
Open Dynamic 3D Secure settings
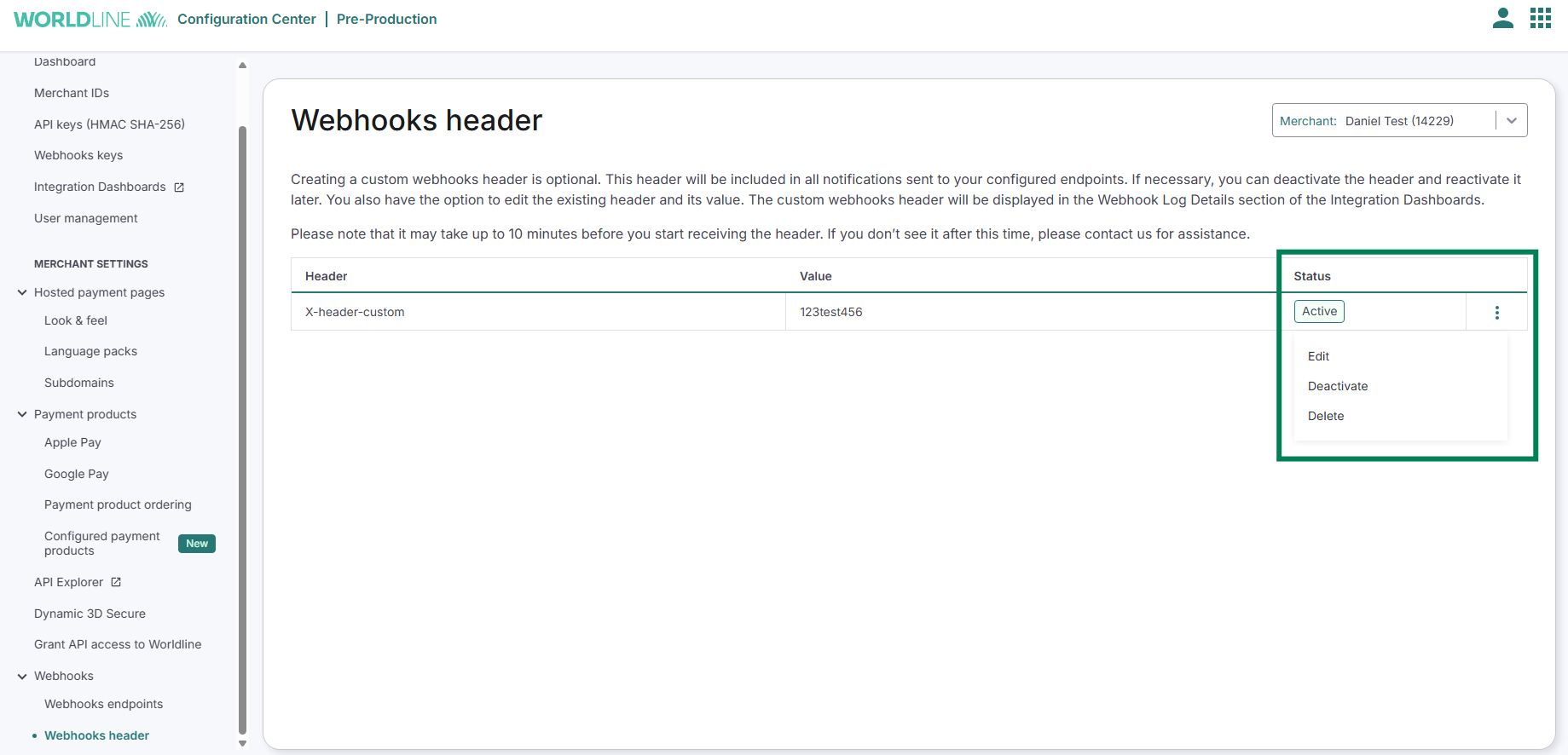(90, 614)
